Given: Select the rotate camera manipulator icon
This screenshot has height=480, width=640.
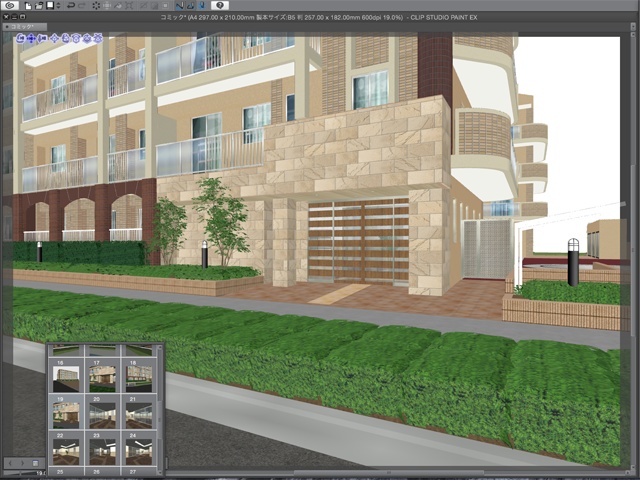Looking at the screenshot, I should [20, 38].
